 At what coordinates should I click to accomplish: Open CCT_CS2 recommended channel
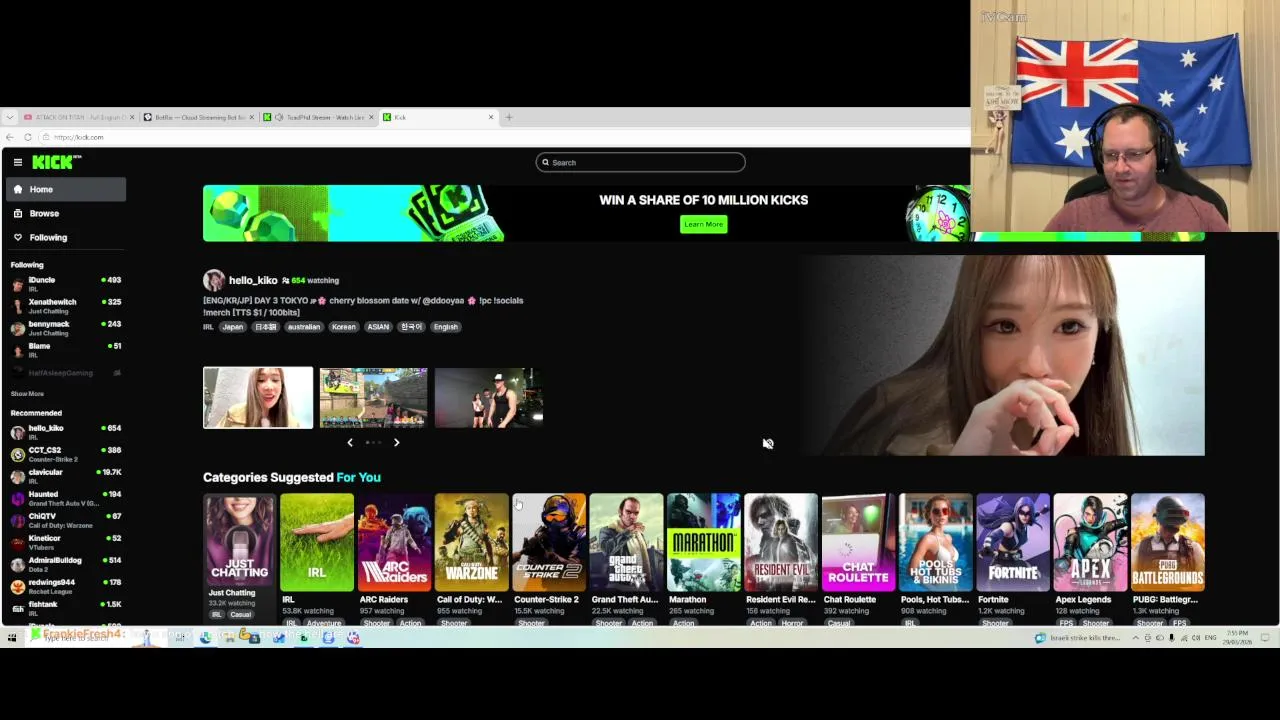point(66,454)
